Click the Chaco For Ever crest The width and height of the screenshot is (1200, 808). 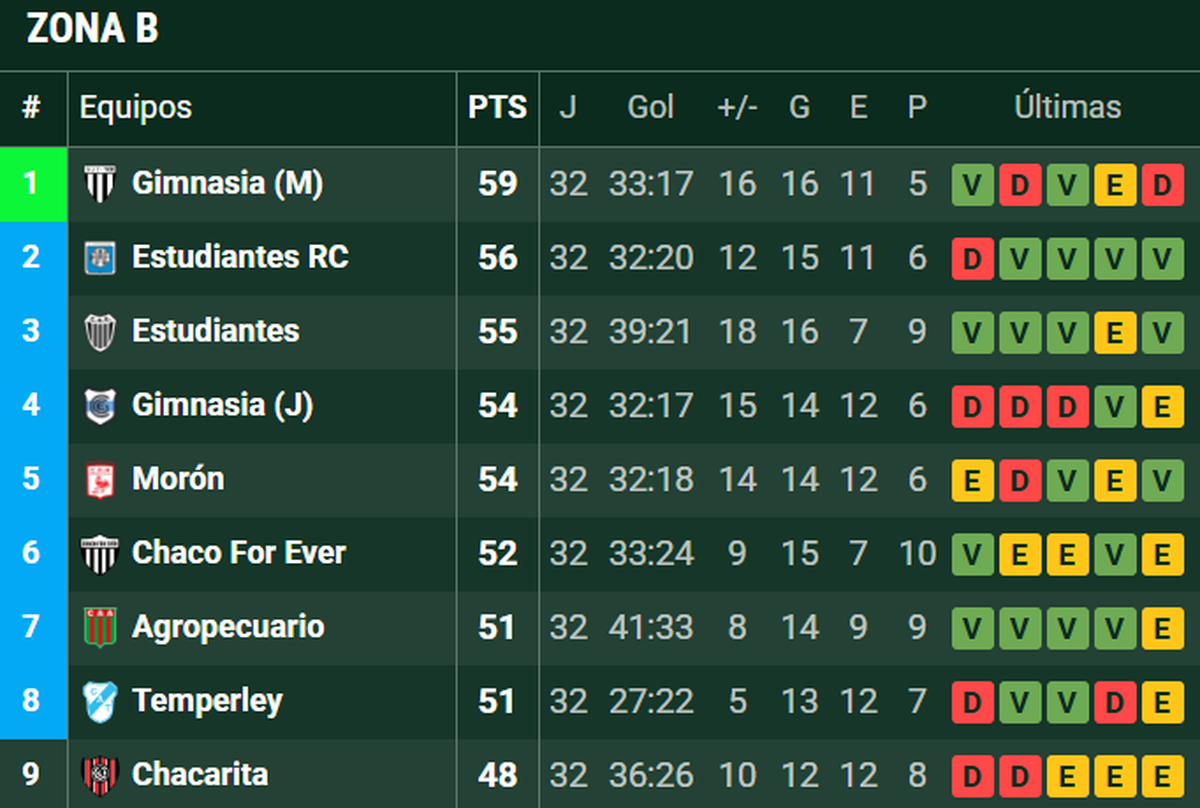(x=100, y=553)
